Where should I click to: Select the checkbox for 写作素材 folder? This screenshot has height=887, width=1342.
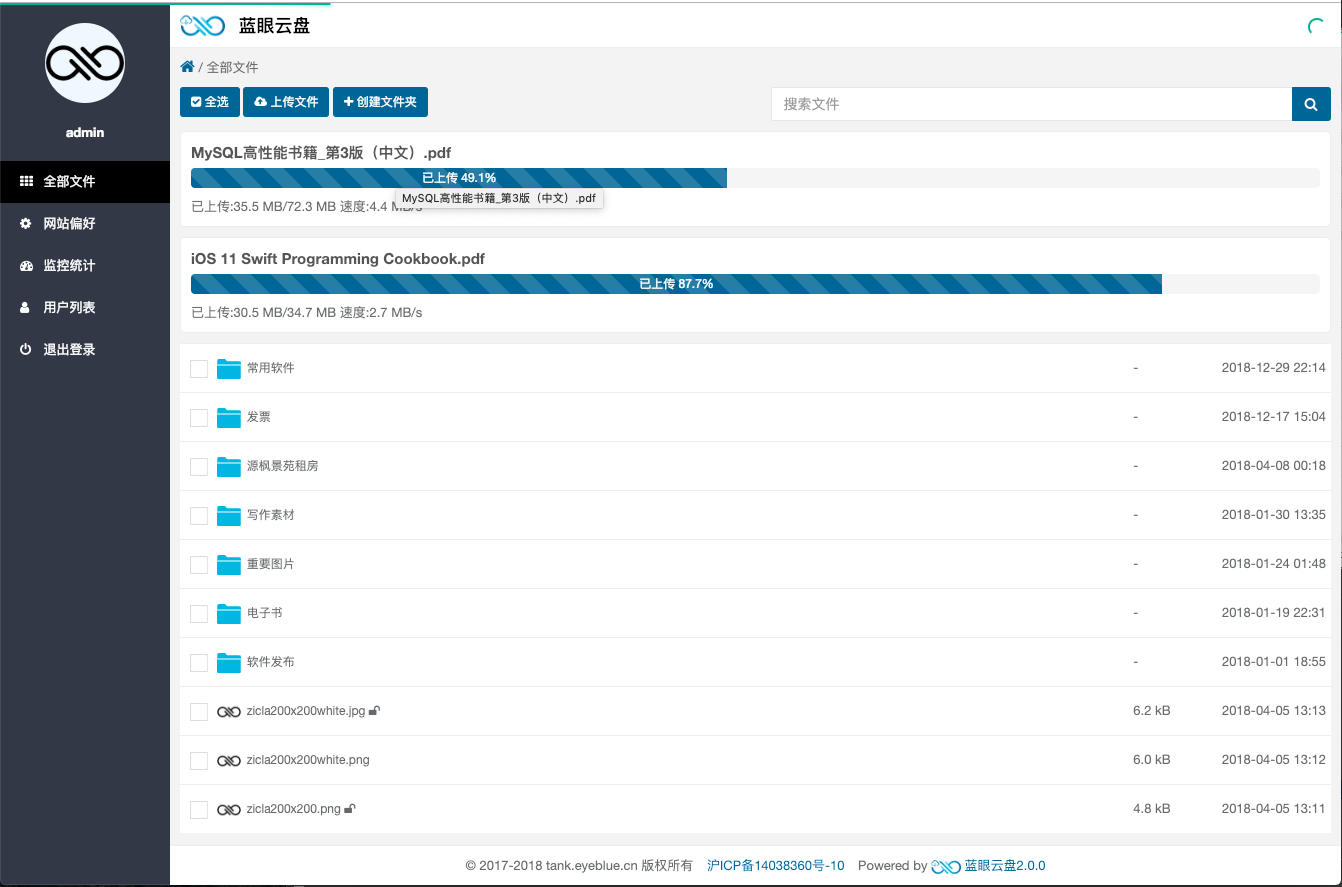coord(199,515)
